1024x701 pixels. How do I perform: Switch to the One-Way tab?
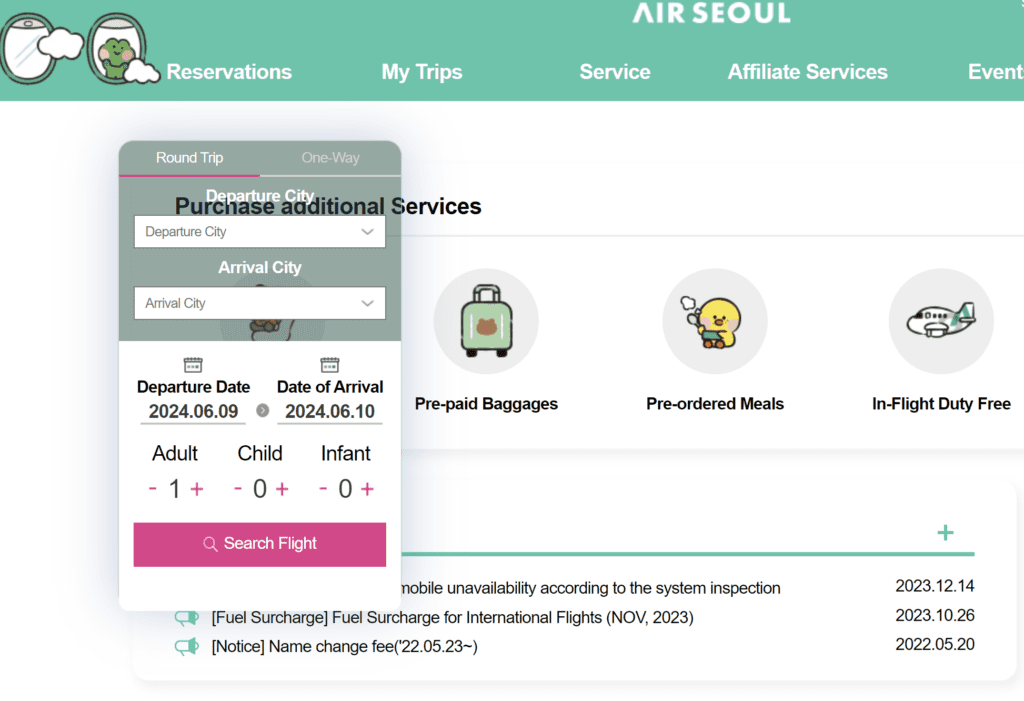[330, 158]
